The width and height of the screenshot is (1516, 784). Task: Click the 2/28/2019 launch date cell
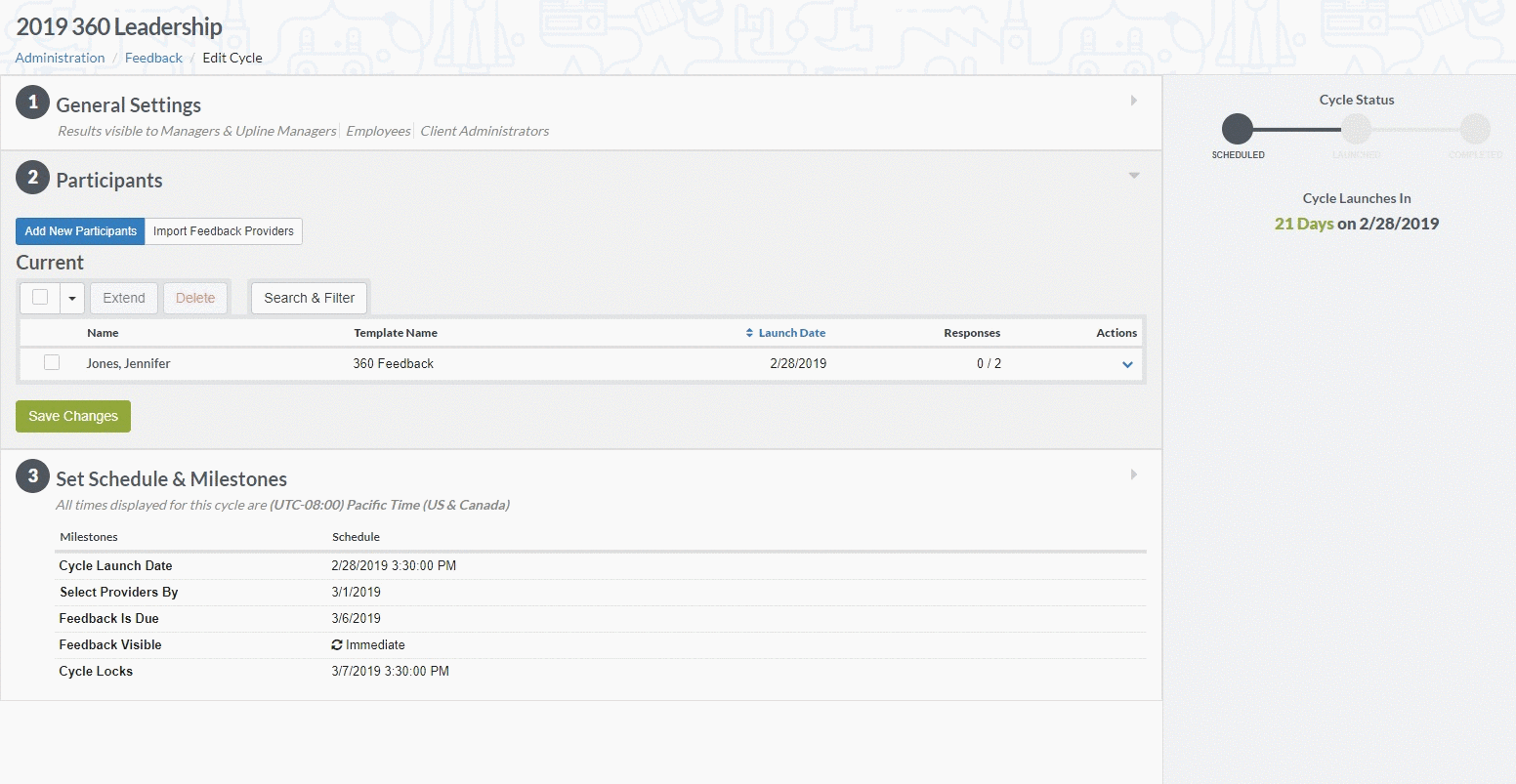click(x=798, y=363)
